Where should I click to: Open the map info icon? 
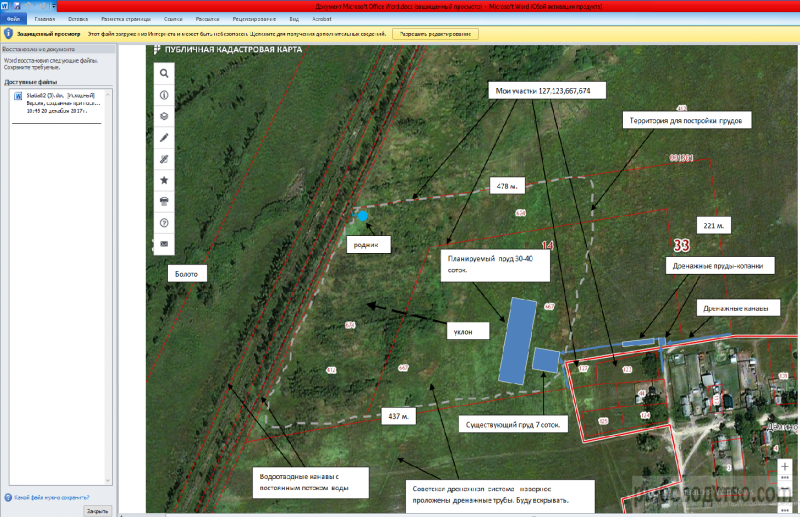click(x=164, y=94)
